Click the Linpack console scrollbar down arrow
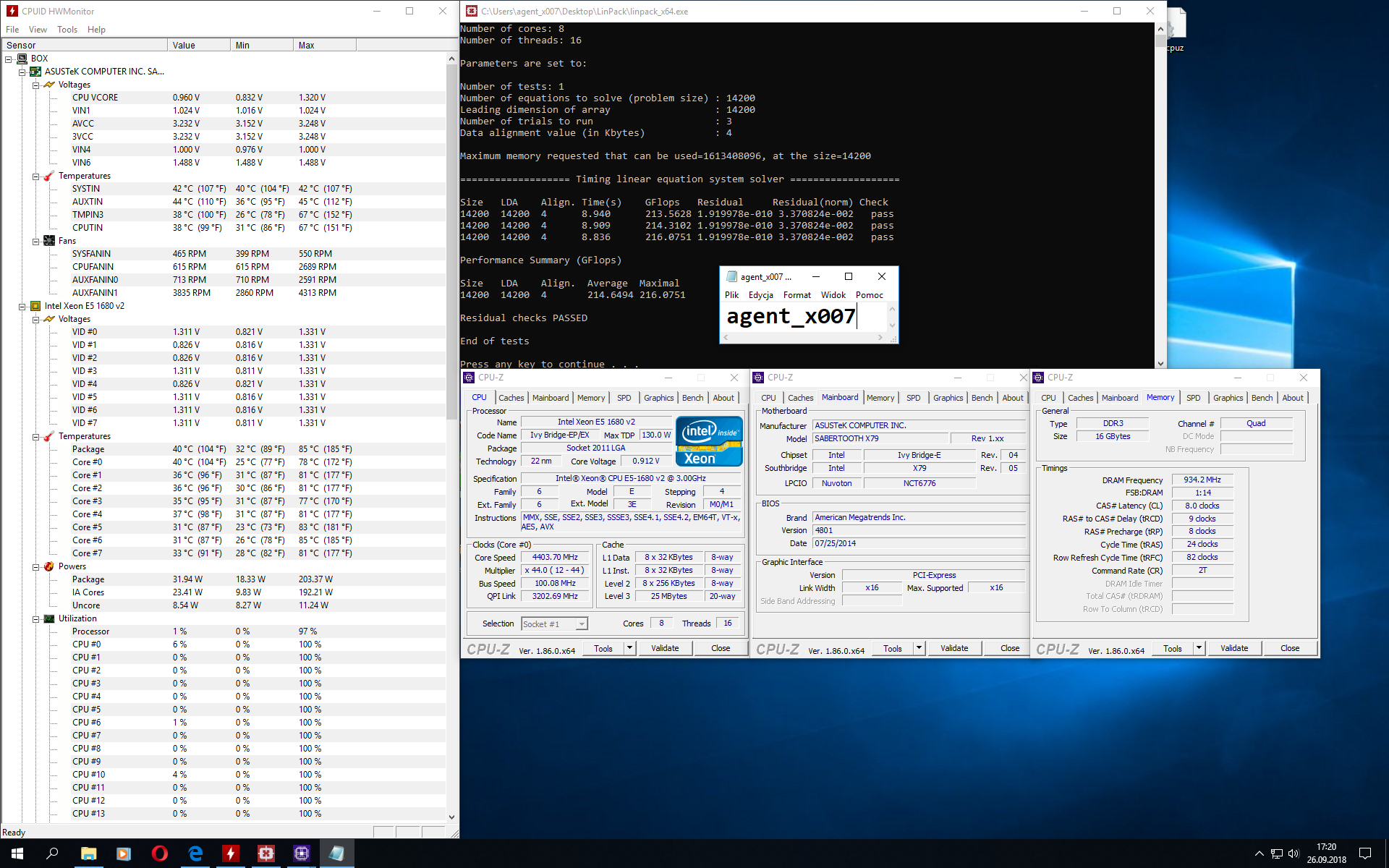The image size is (1389, 868). 1160,364
